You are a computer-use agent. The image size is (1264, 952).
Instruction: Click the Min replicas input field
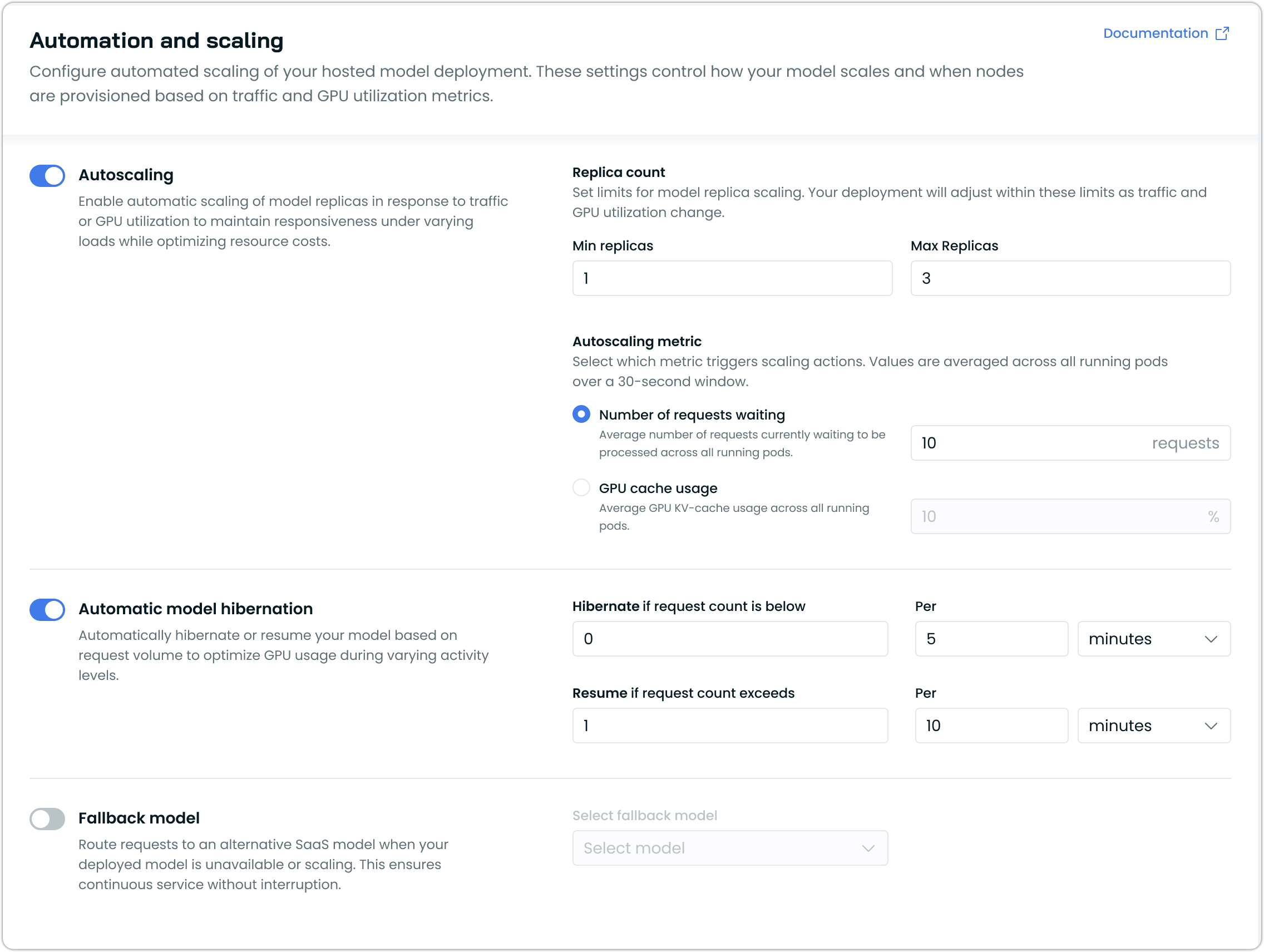click(x=732, y=278)
